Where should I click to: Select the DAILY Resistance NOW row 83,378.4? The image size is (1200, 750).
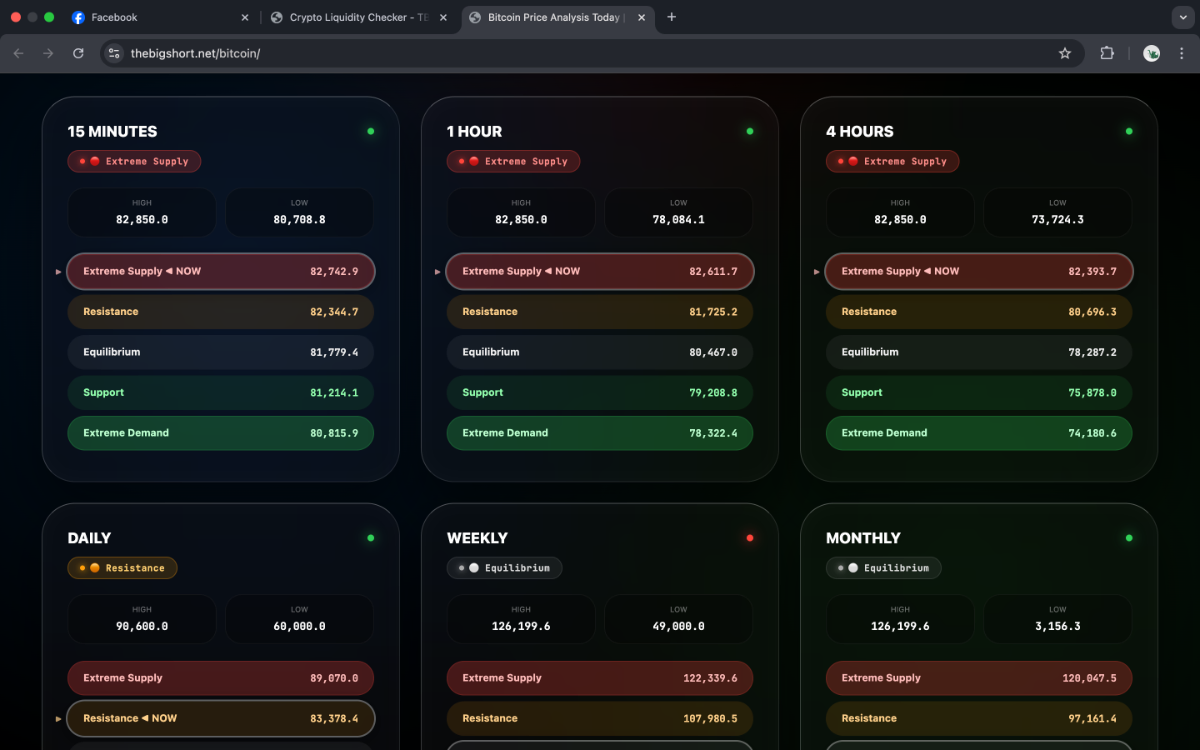coord(221,718)
